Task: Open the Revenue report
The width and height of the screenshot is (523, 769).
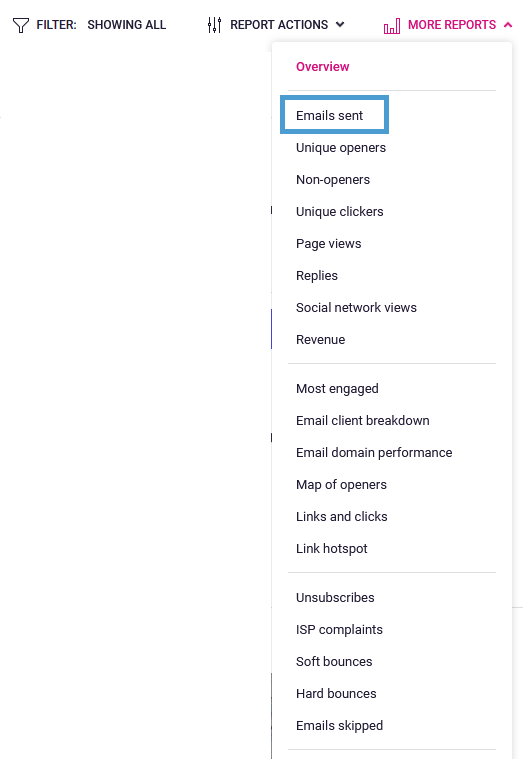Action: [320, 339]
